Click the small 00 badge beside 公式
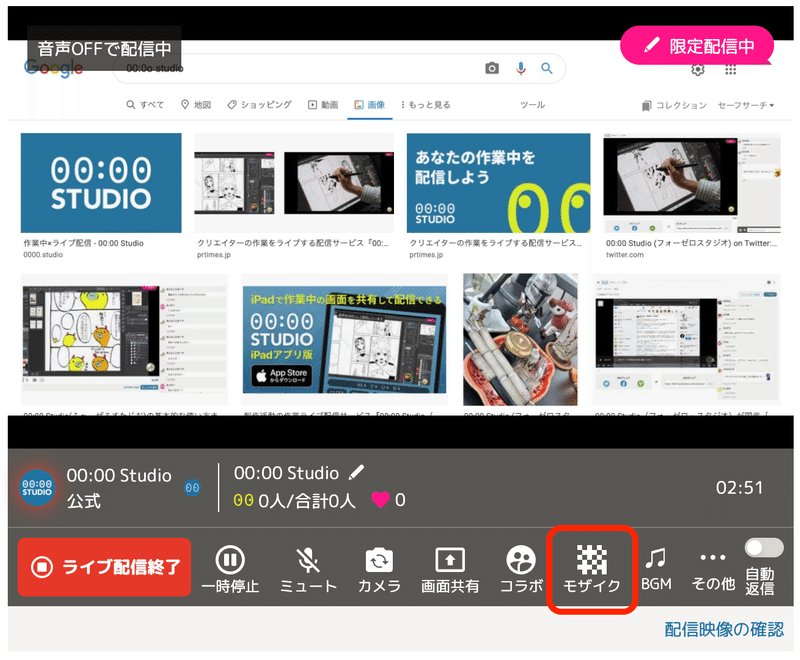 (192, 488)
